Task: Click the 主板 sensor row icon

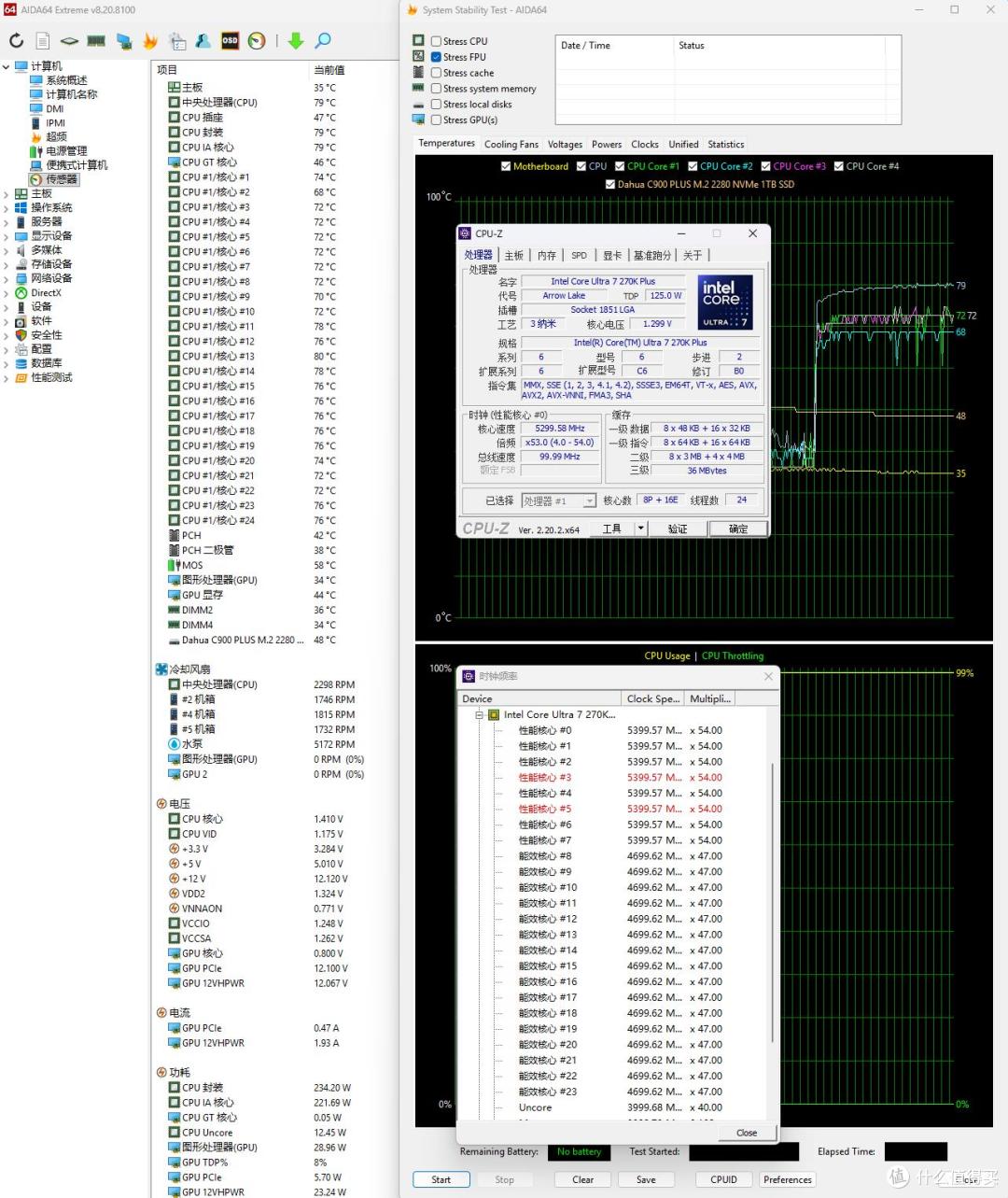Action: tap(174, 87)
